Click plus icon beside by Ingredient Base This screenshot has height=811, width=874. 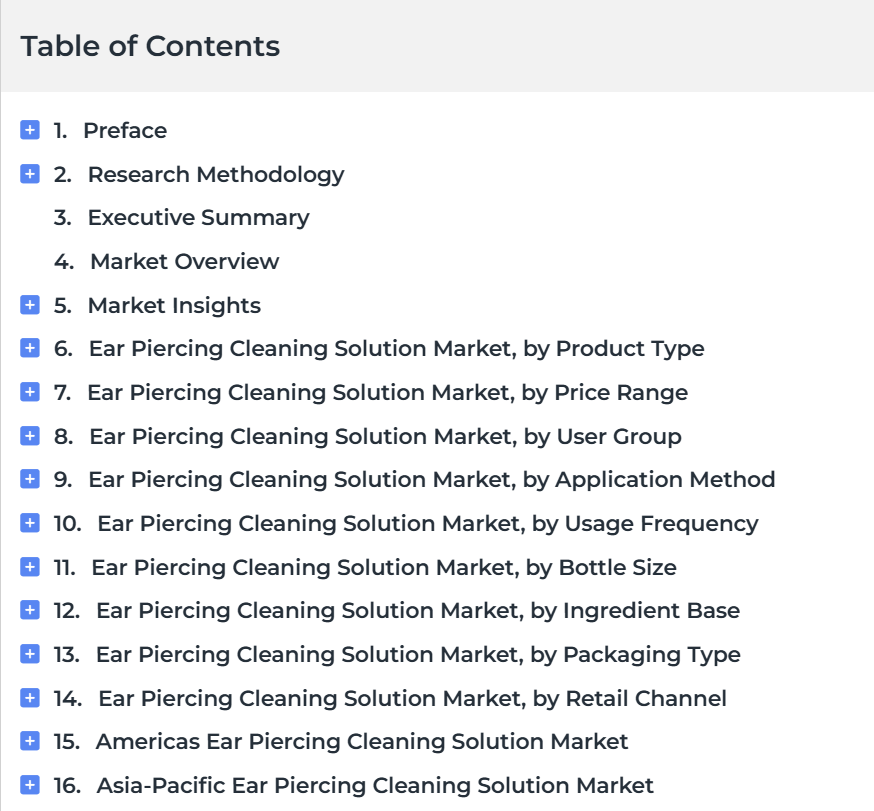pyautogui.click(x=30, y=610)
